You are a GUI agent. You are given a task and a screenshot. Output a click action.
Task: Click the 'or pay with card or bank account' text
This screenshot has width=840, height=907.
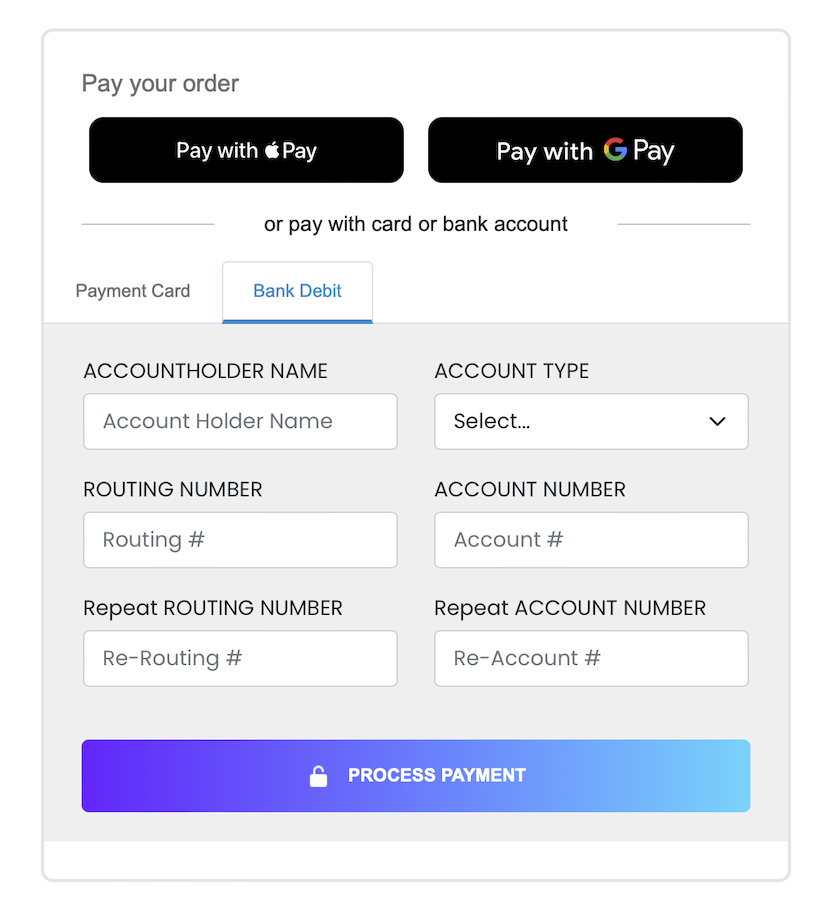pyautogui.click(x=416, y=223)
